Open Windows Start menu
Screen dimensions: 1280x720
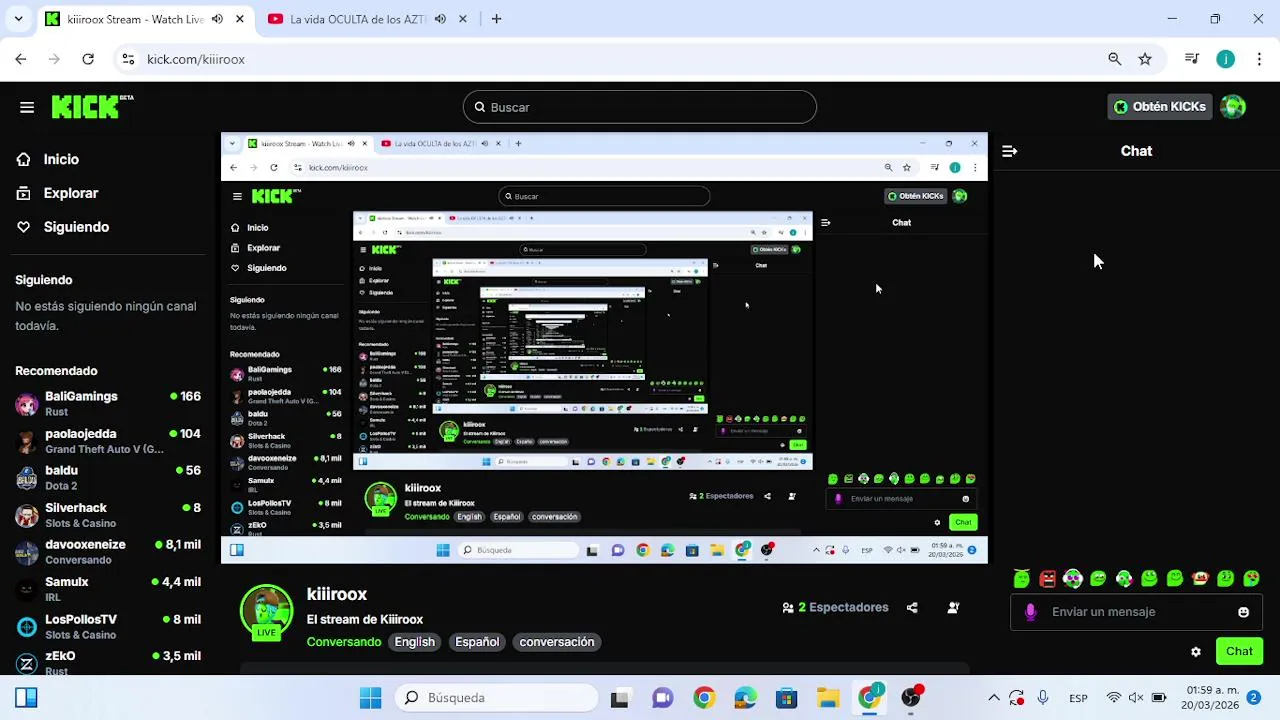click(370, 698)
